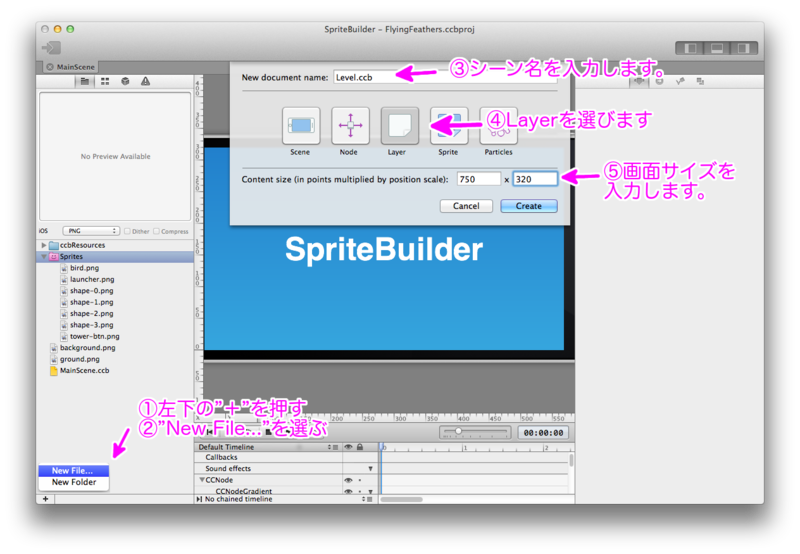800x554 pixels.
Task: Switch to the tileless editor grid icon
Action: tap(105, 81)
